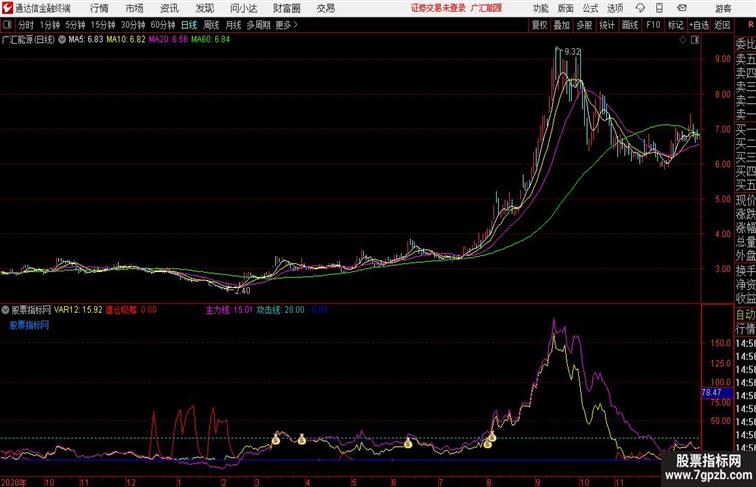Click the 返回 back button

pyautogui.click(x=722, y=25)
